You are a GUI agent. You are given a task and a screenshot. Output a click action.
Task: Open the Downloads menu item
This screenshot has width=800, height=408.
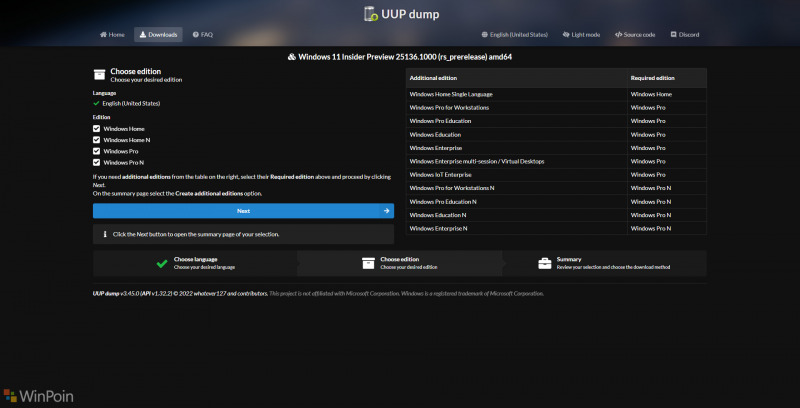click(158, 35)
